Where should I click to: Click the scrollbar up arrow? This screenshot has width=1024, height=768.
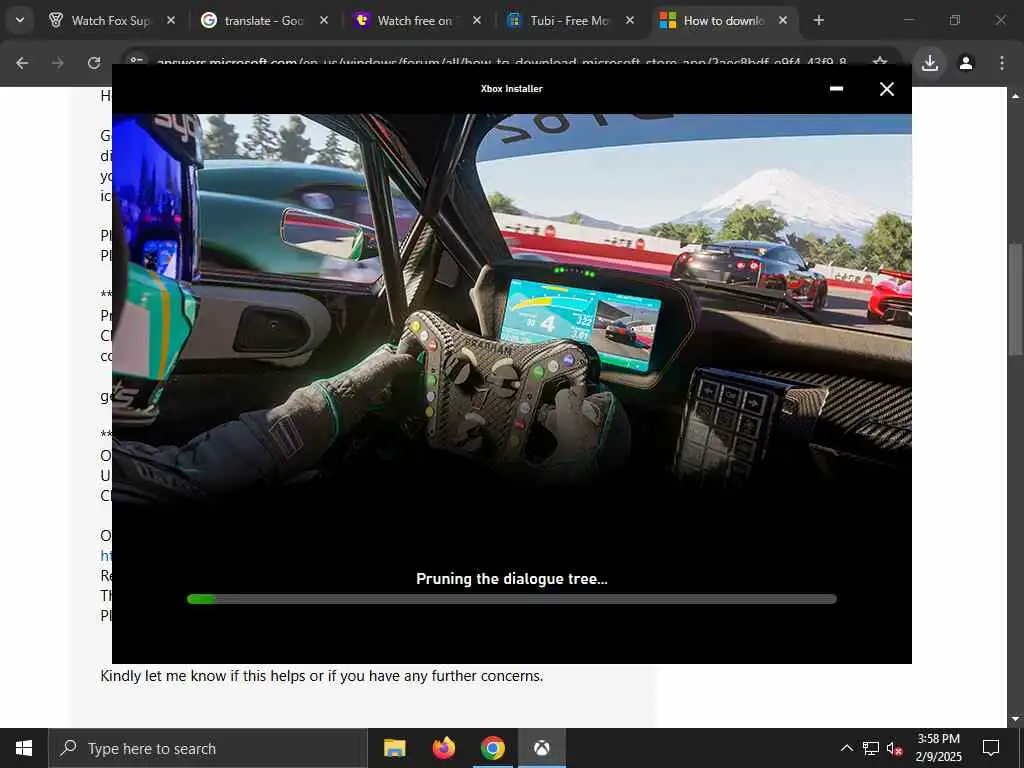coord(1015,95)
